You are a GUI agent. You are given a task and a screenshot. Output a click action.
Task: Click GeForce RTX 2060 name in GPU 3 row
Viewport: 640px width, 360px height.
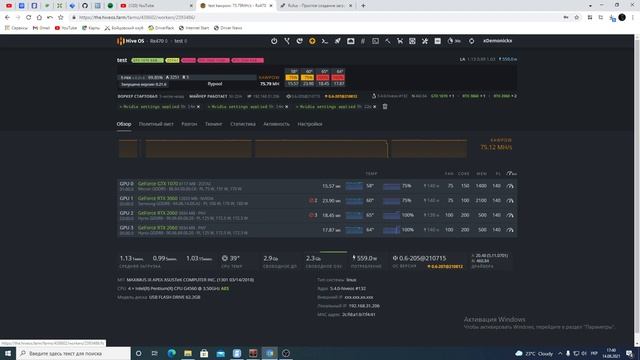coord(158,228)
